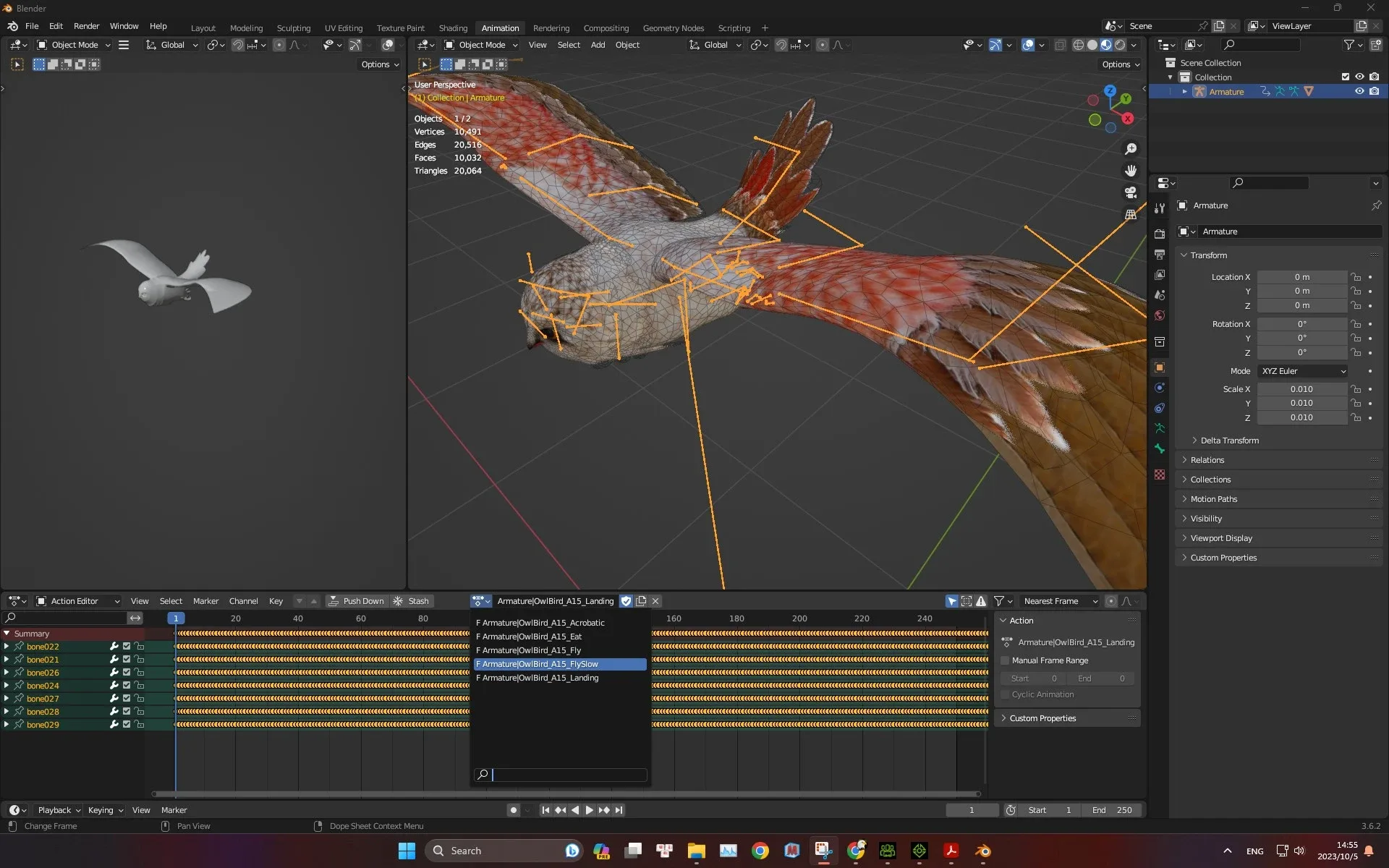Image resolution: width=1389 pixels, height=868 pixels.
Task: Click wrench icon on bone022 channel
Action: click(x=114, y=647)
